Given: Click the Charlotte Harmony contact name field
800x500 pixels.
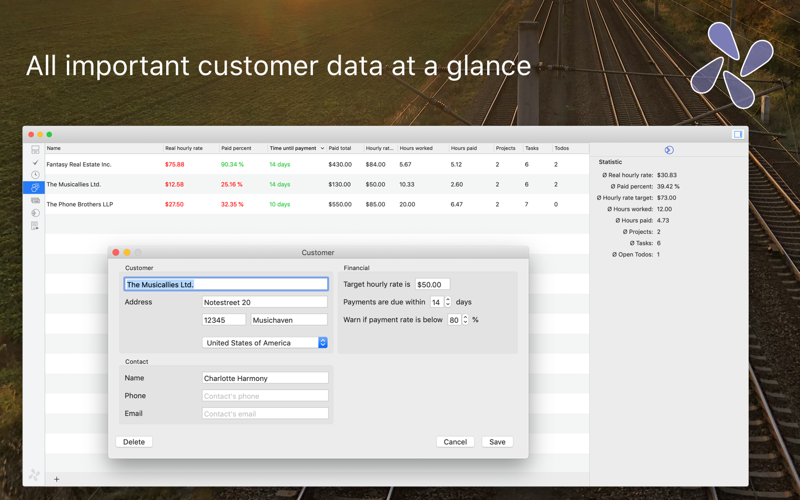Looking at the screenshot, I should [265, 378].
